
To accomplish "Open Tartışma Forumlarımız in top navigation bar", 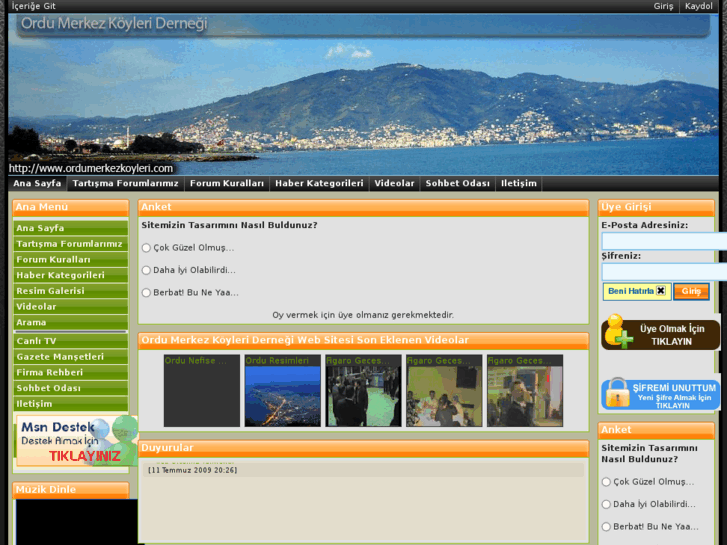I will (x=125, y=183).
